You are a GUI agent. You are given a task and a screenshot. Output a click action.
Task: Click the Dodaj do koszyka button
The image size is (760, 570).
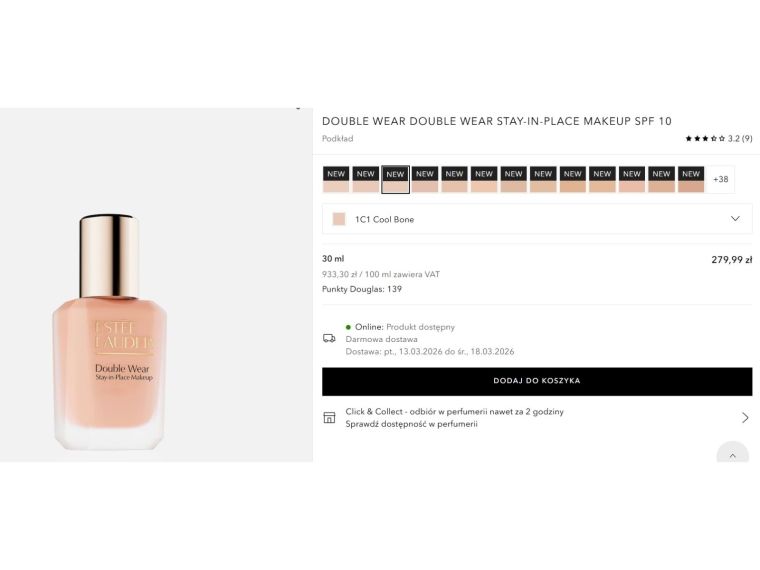(x=537, y=381)
